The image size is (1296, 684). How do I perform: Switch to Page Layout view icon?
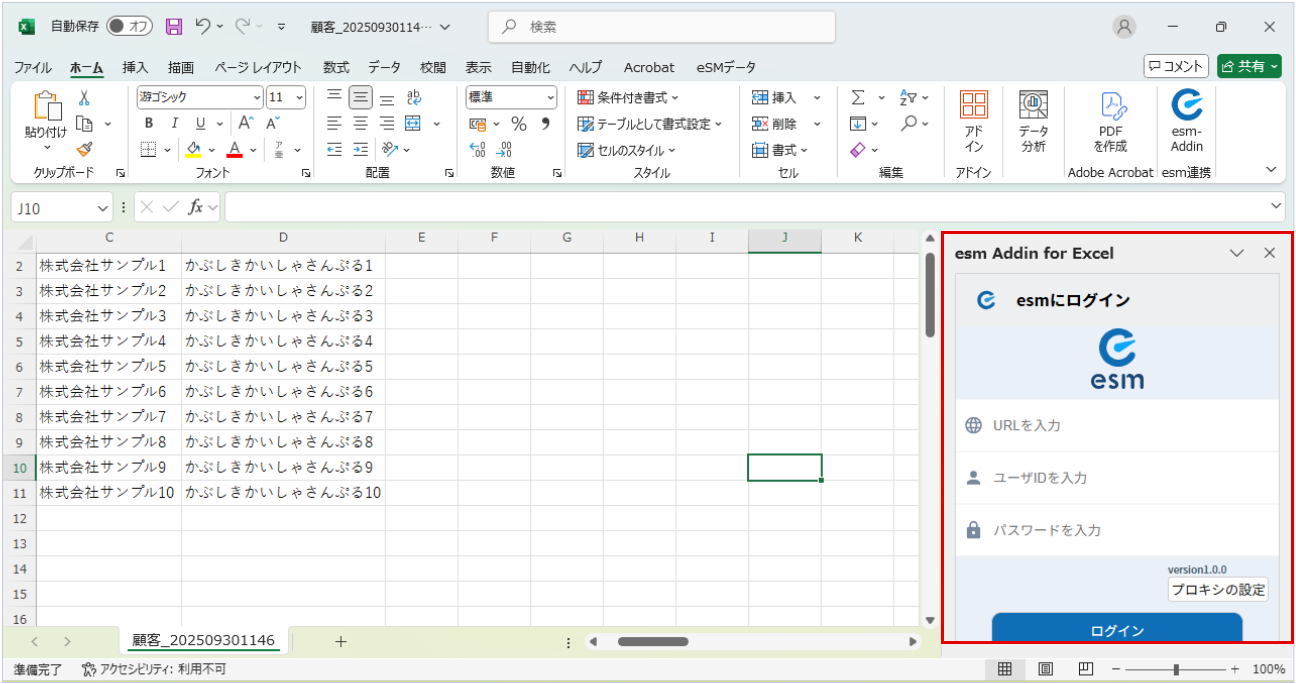tap(1045, 669)
